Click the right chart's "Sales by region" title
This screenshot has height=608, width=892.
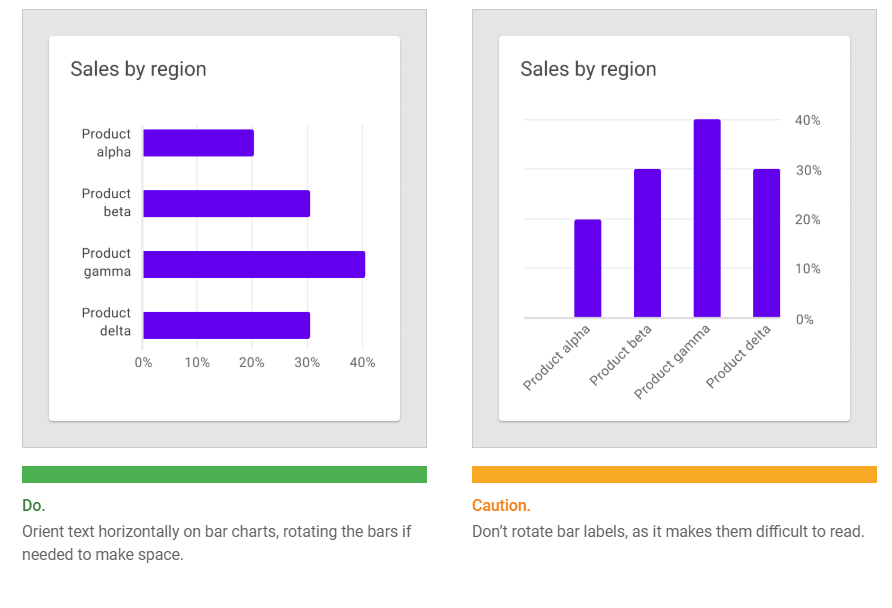(588, 69)
